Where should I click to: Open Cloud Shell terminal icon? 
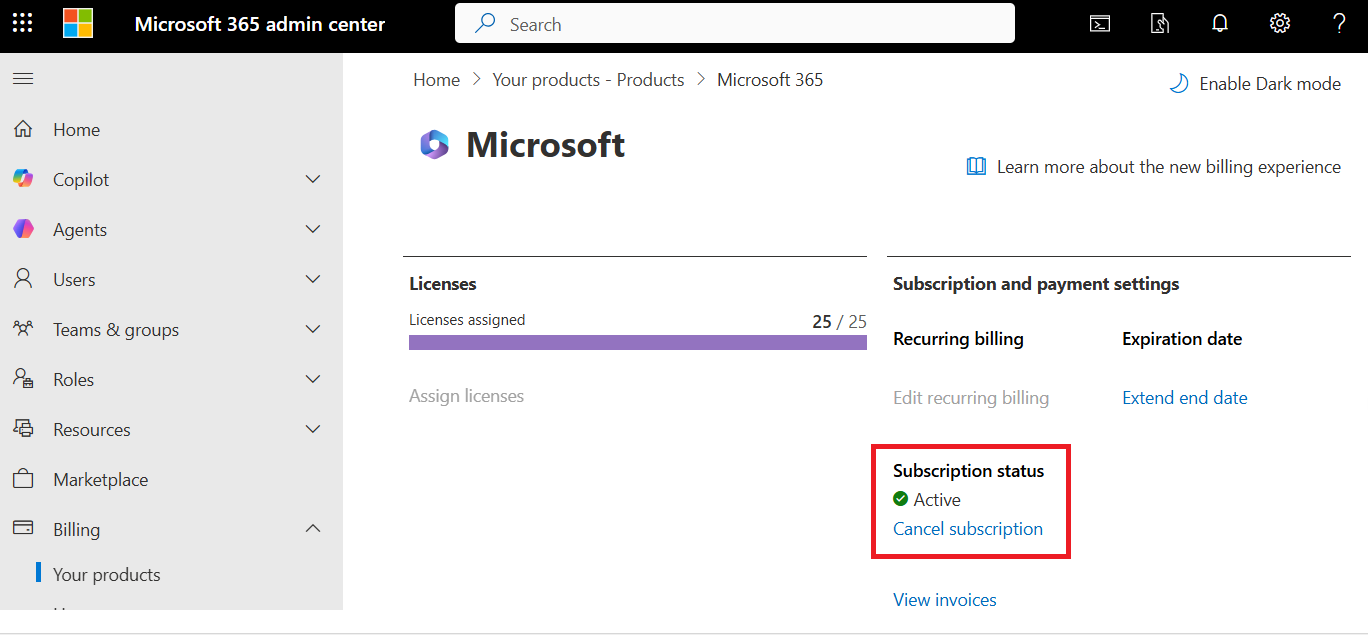click(x=1100, y=24)
